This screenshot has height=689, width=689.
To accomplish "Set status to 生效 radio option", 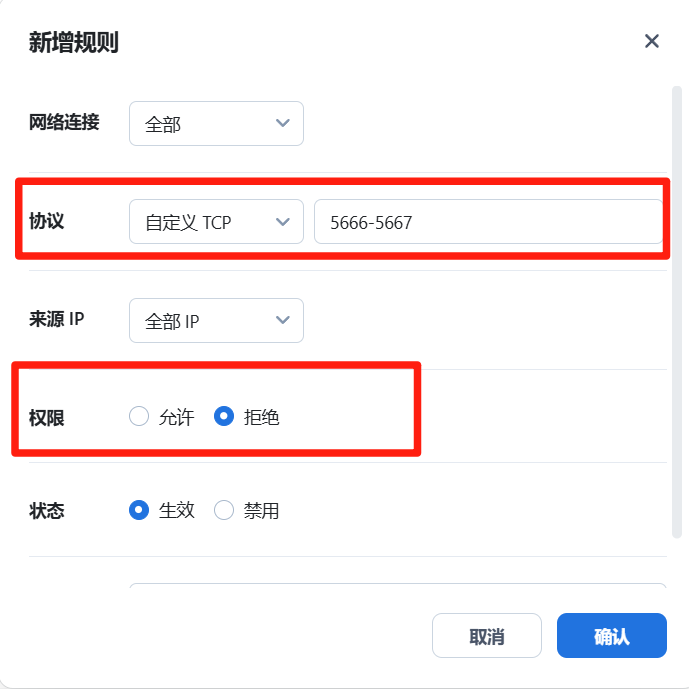I will coord(139,510).
